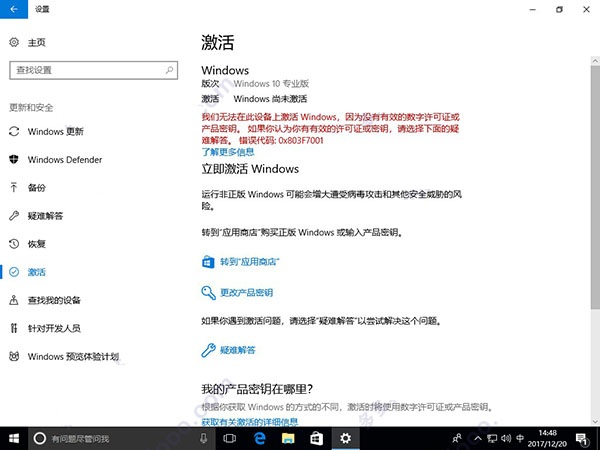
Task: Click the 疑难解答 wrench icon in sidebar
Action: [14, 216]
